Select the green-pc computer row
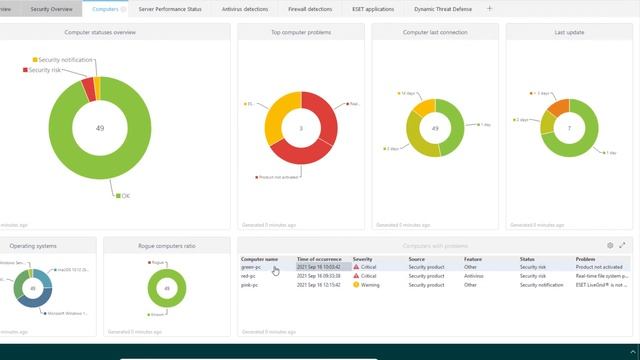The image size is (640, 360). pos(435,267)
